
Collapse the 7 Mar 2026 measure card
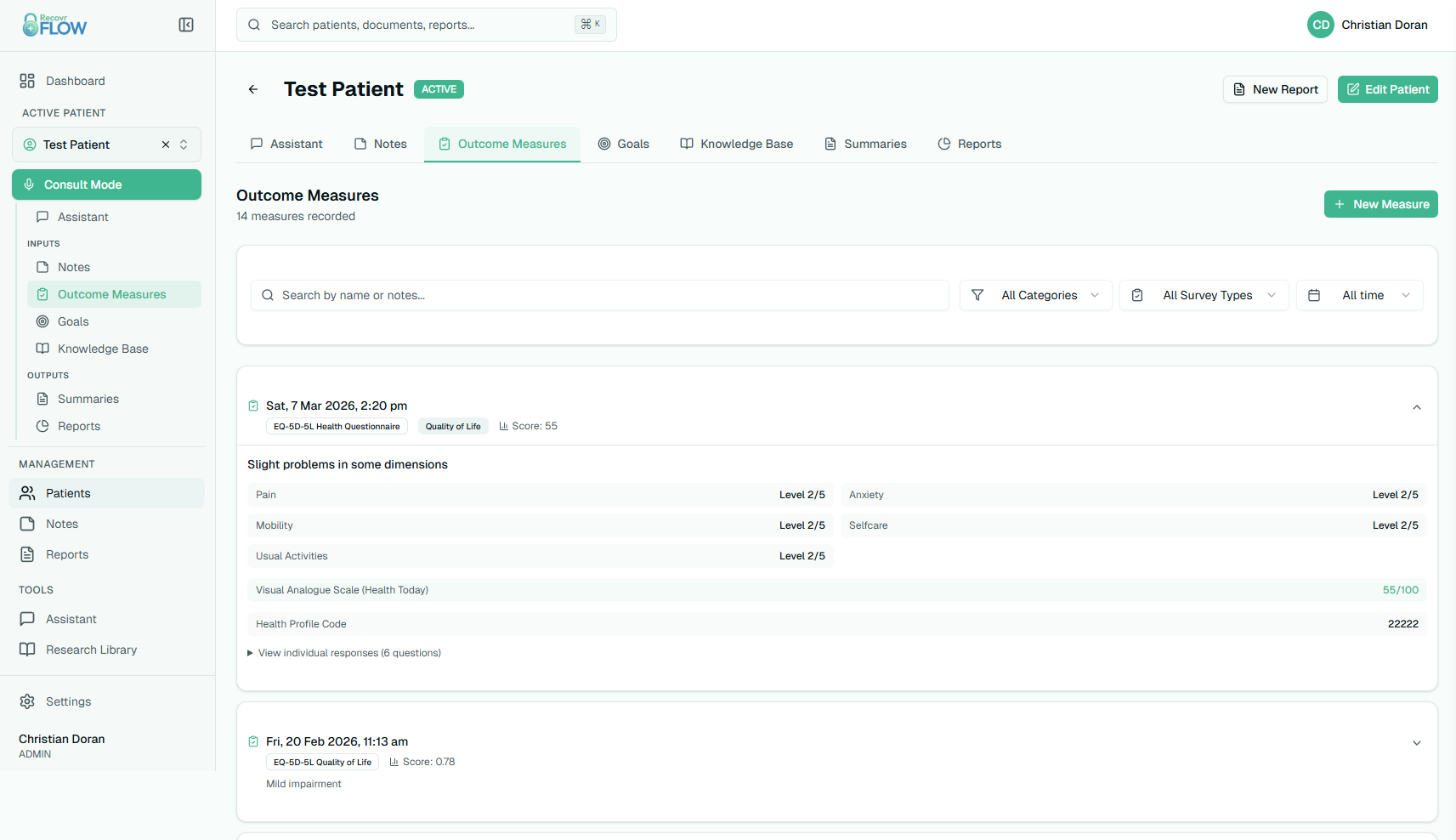pyautogui.click(x=1417, y=407)
